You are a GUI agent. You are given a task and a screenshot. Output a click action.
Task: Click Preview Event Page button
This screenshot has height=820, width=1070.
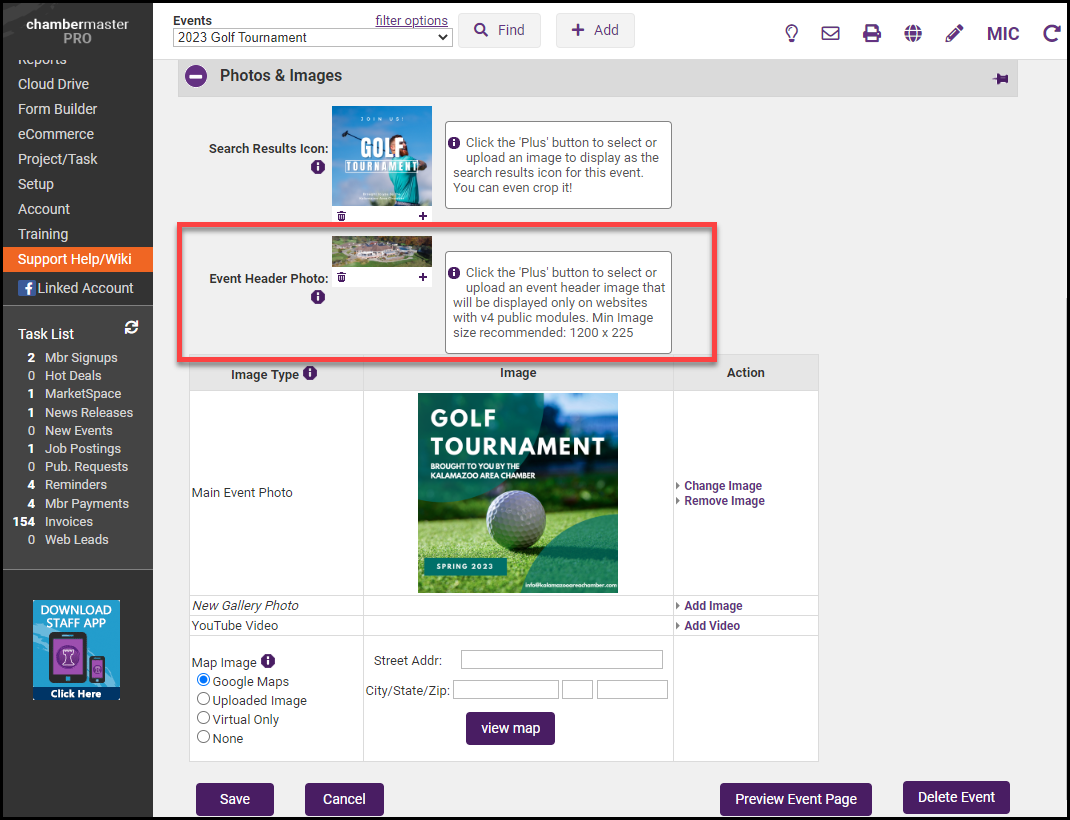(x=795, y=799)
